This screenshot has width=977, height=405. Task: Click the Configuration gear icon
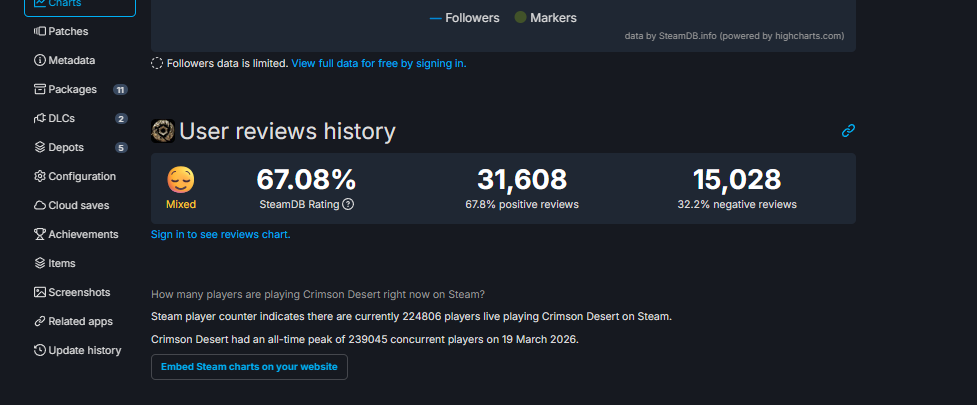(x=40, y=176)
